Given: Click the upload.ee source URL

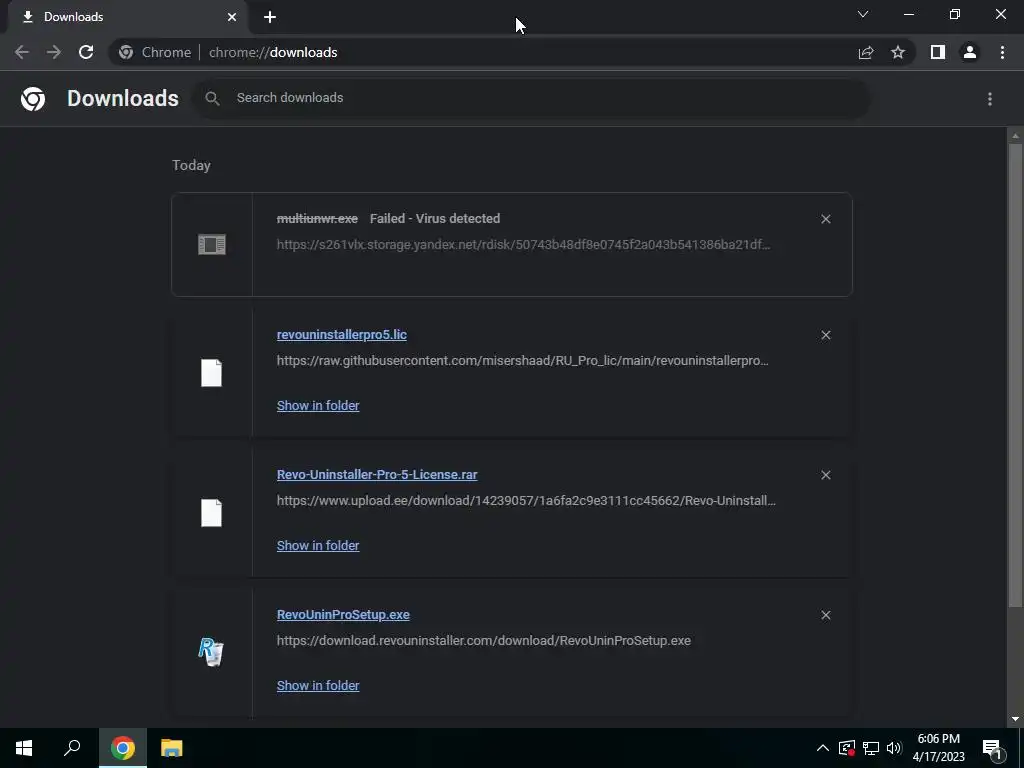Looking at the screenshot, I should tap(526, 501).
